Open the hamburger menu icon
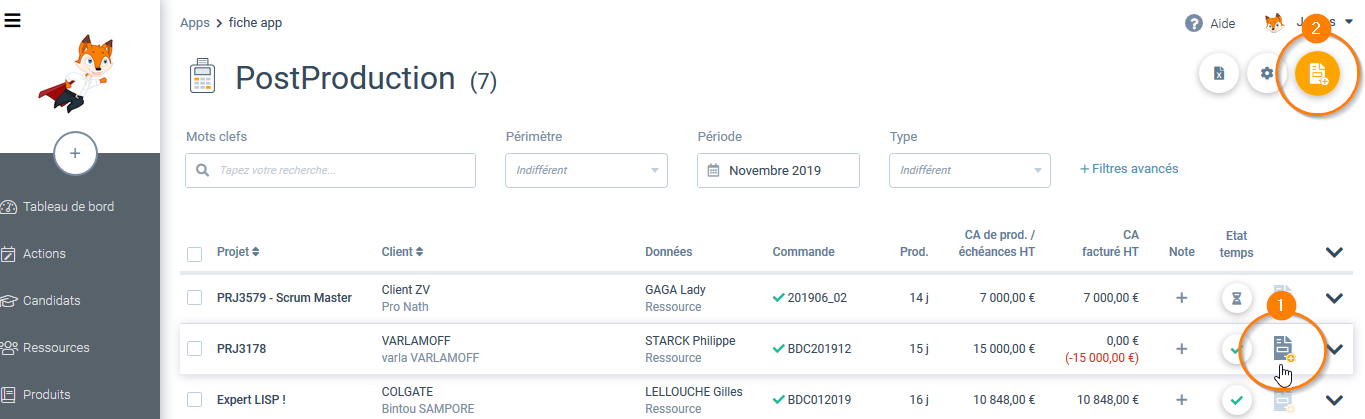The height and width of the screenshot is (419, 1365). click(x=13, y=19)
